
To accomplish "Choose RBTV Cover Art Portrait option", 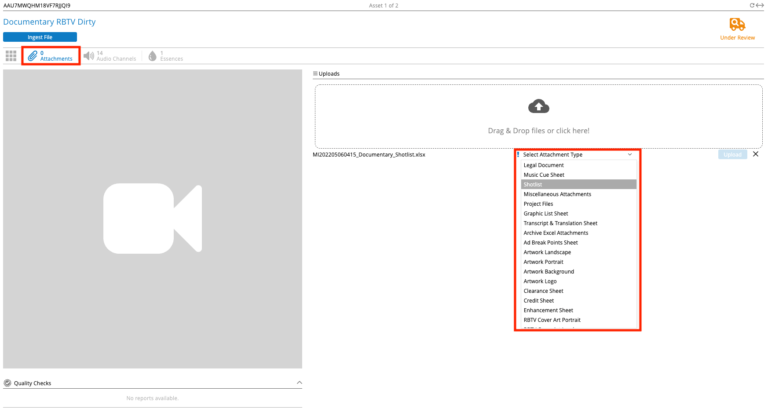I will 578,320.
